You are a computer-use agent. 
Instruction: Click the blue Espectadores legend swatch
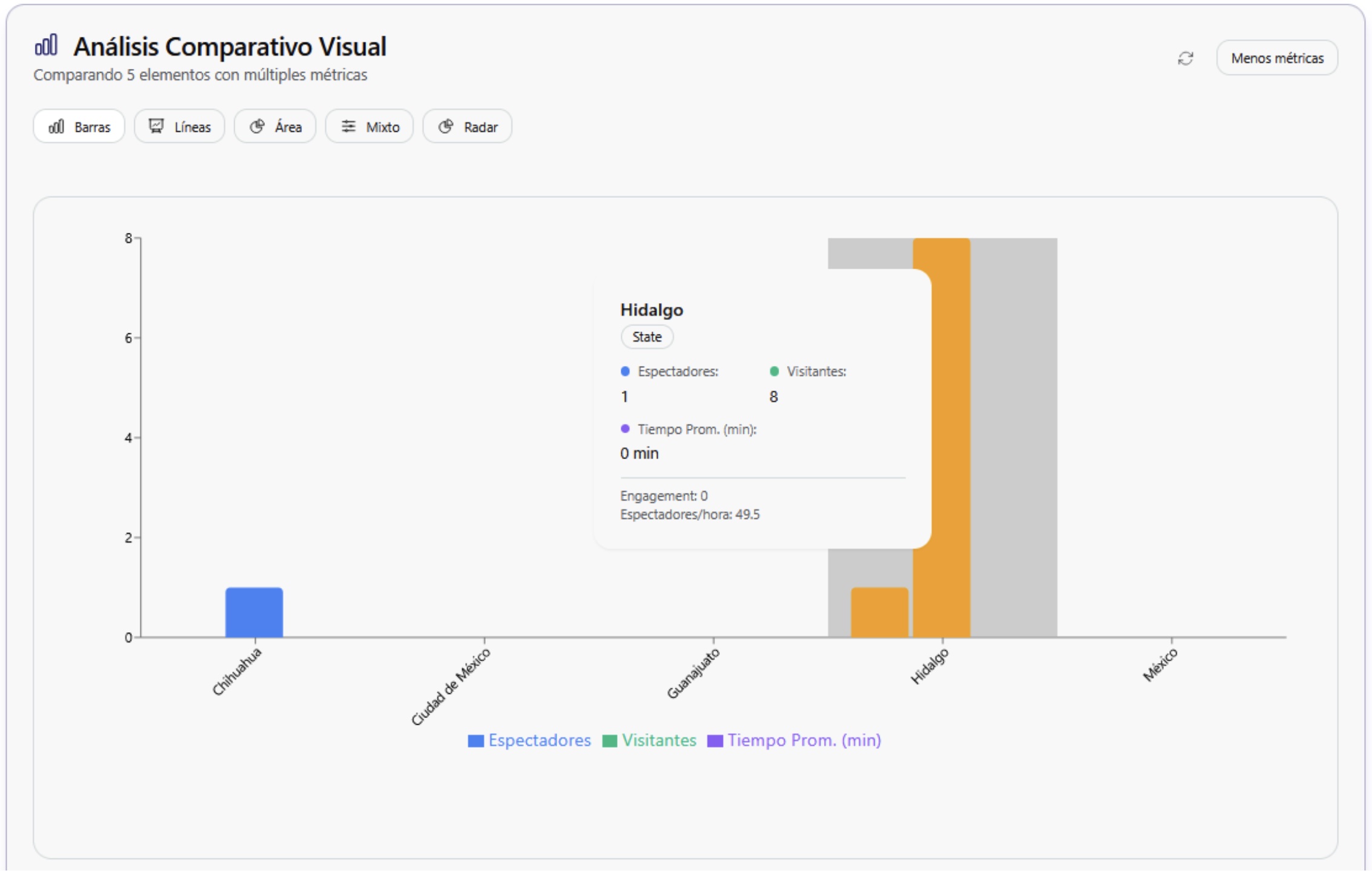476,741
